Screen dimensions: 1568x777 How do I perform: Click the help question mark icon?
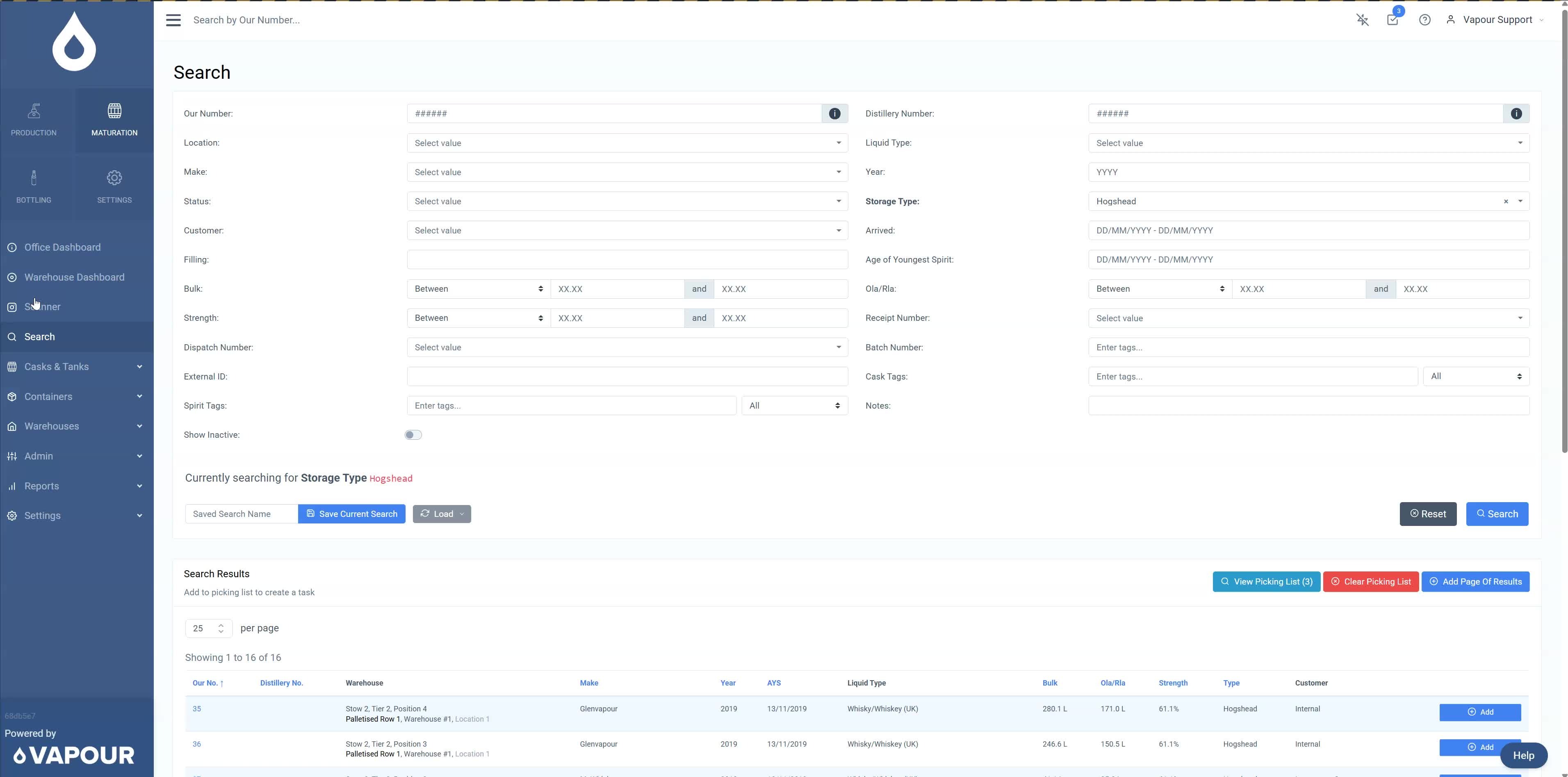(1424, 20)
